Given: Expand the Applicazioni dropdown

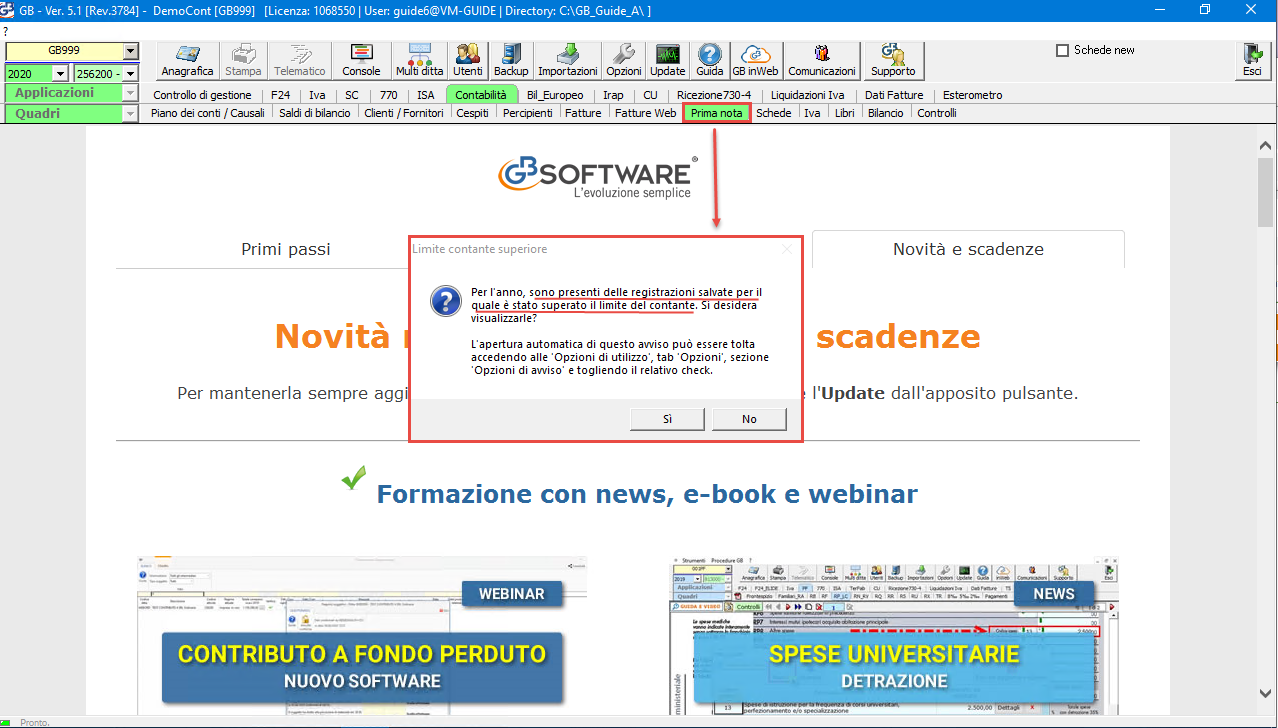Looking at the screenshot, I should (x=130, y=93).
